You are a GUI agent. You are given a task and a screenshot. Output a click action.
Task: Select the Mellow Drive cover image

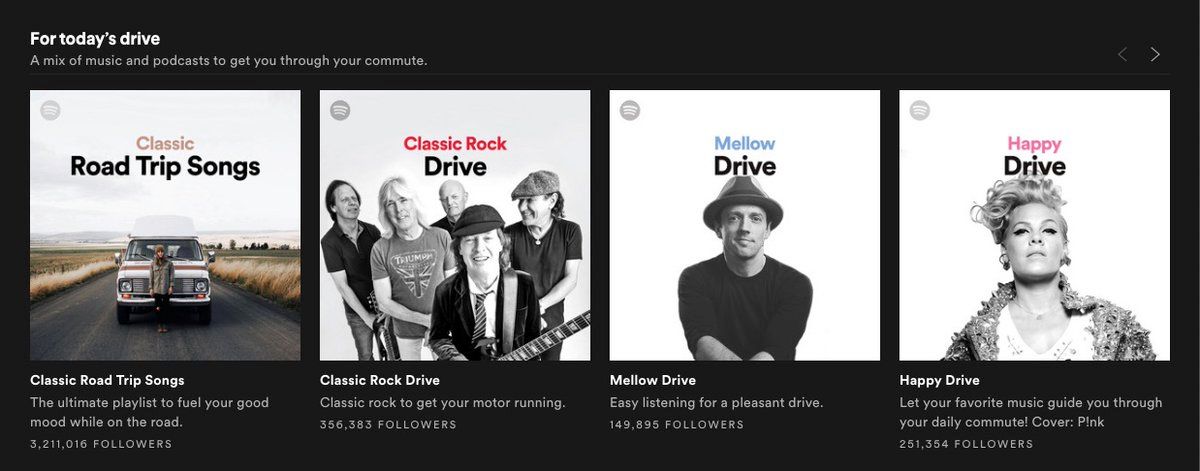pos(745,225)
